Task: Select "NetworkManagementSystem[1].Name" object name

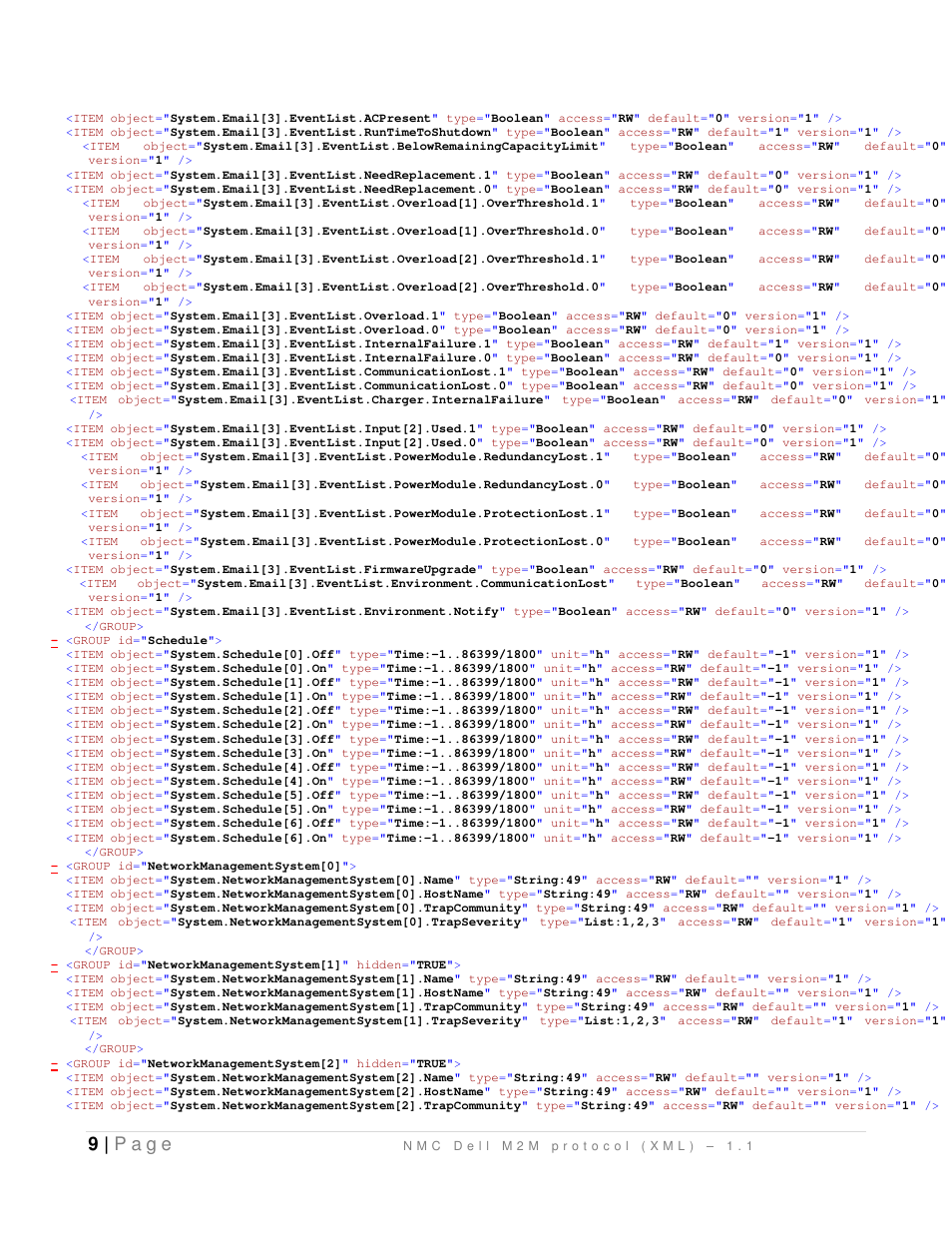Action: coord(312,978)
